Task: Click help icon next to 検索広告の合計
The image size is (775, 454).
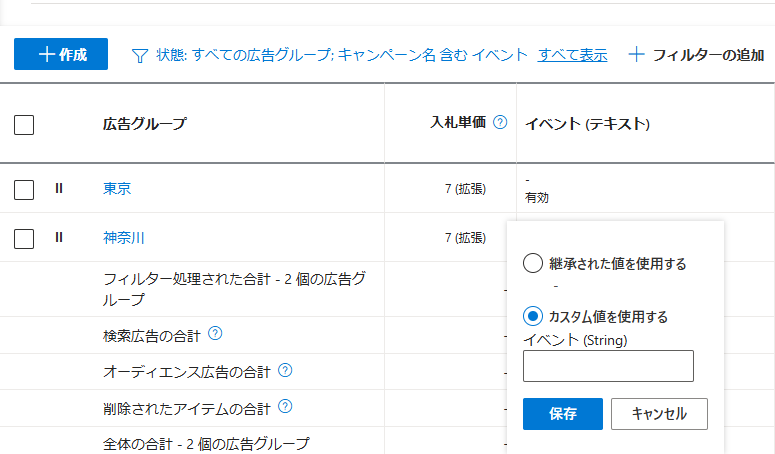Action: (x=215, y=334)
